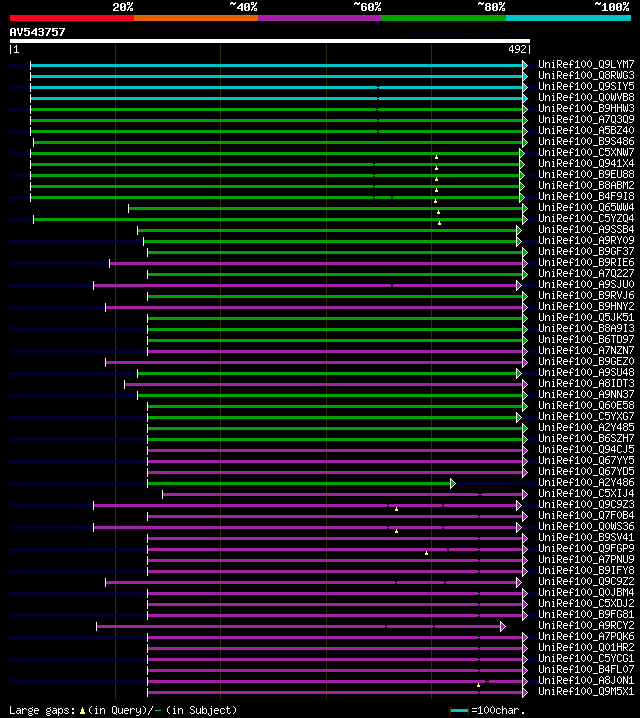Select label UniRef100_A9SJU0
Screen dimensions: 640x718
point(586,284)
